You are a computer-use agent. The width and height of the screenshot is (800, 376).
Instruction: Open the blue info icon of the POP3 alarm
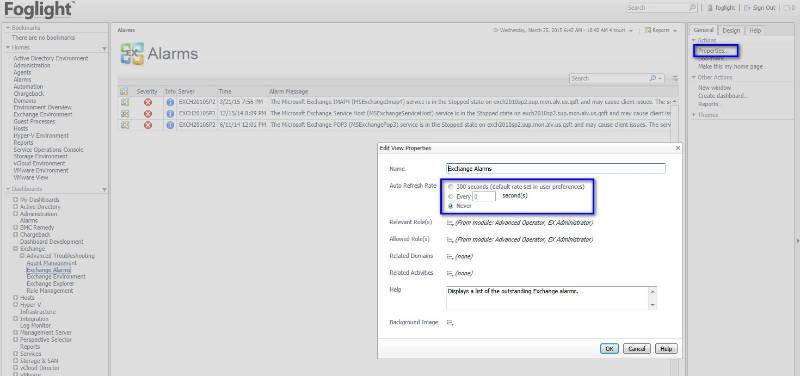pos(170,124)
